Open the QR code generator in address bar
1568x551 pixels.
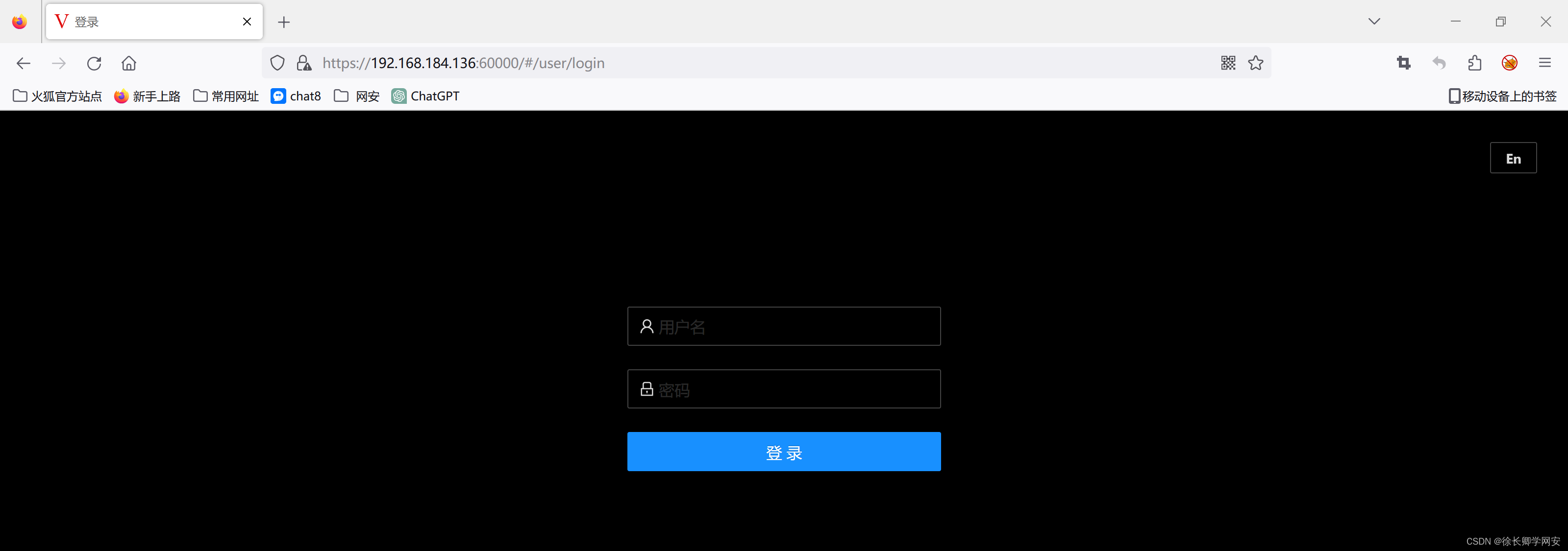click(1228, 63)
